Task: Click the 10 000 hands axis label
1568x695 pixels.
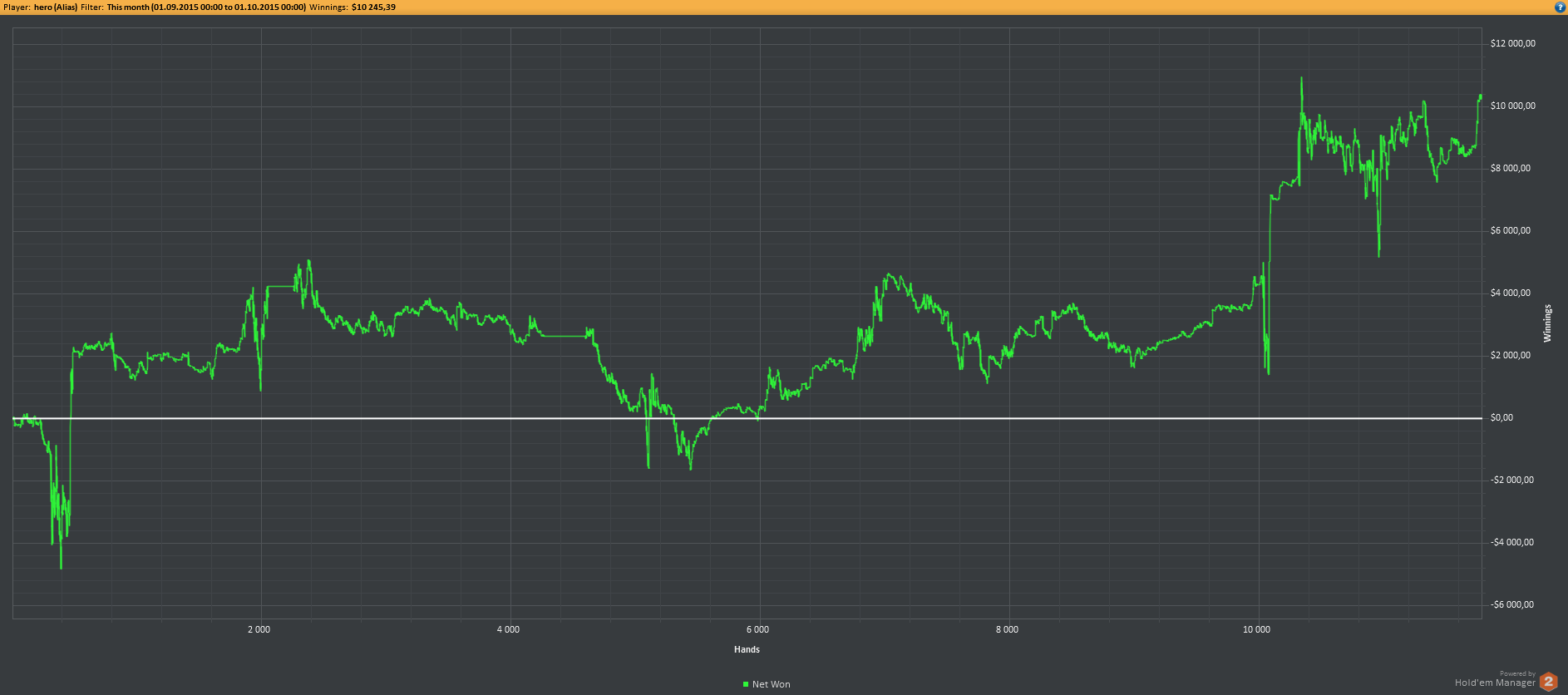Action: [x=1257, y=629]
